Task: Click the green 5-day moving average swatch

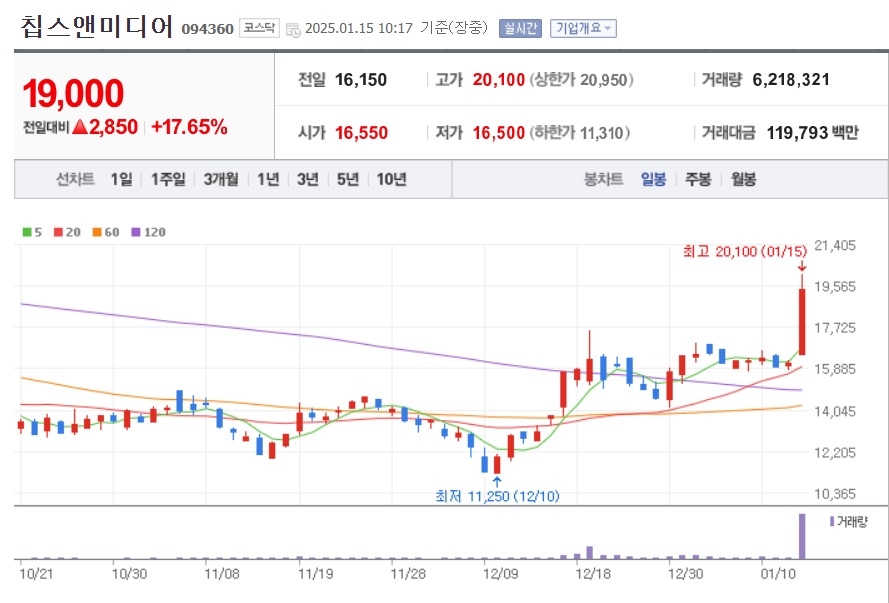Action: pos(27,232)
